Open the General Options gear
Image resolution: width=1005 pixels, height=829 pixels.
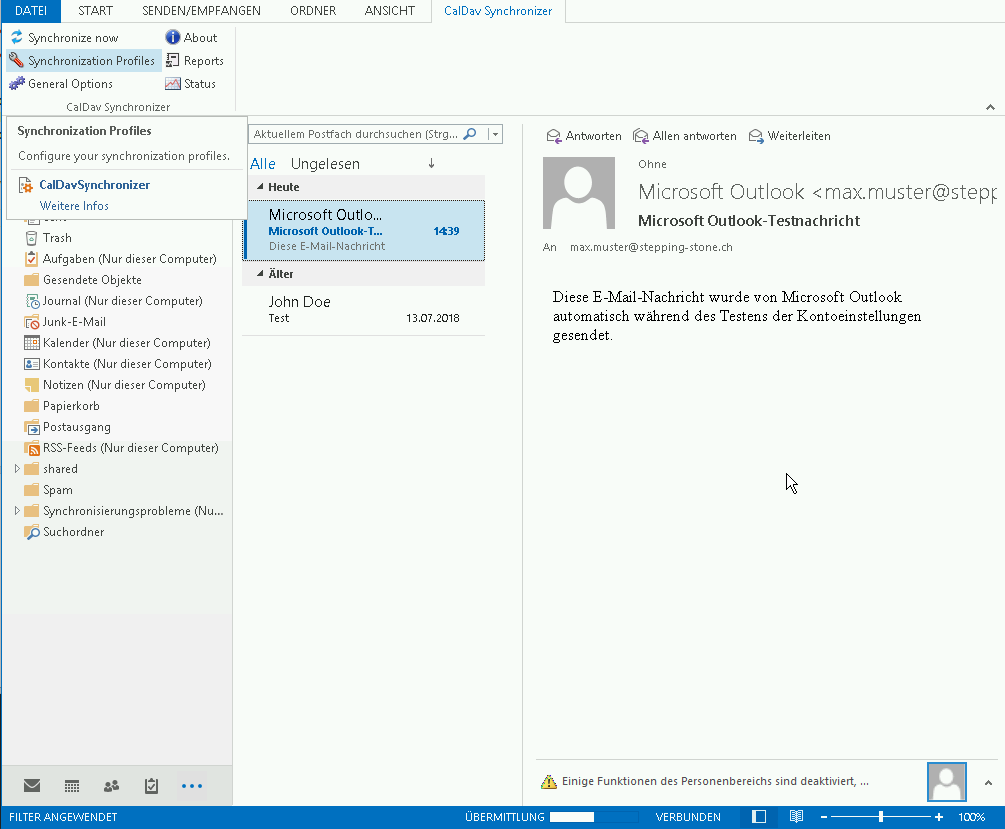[x=17, y=84]
